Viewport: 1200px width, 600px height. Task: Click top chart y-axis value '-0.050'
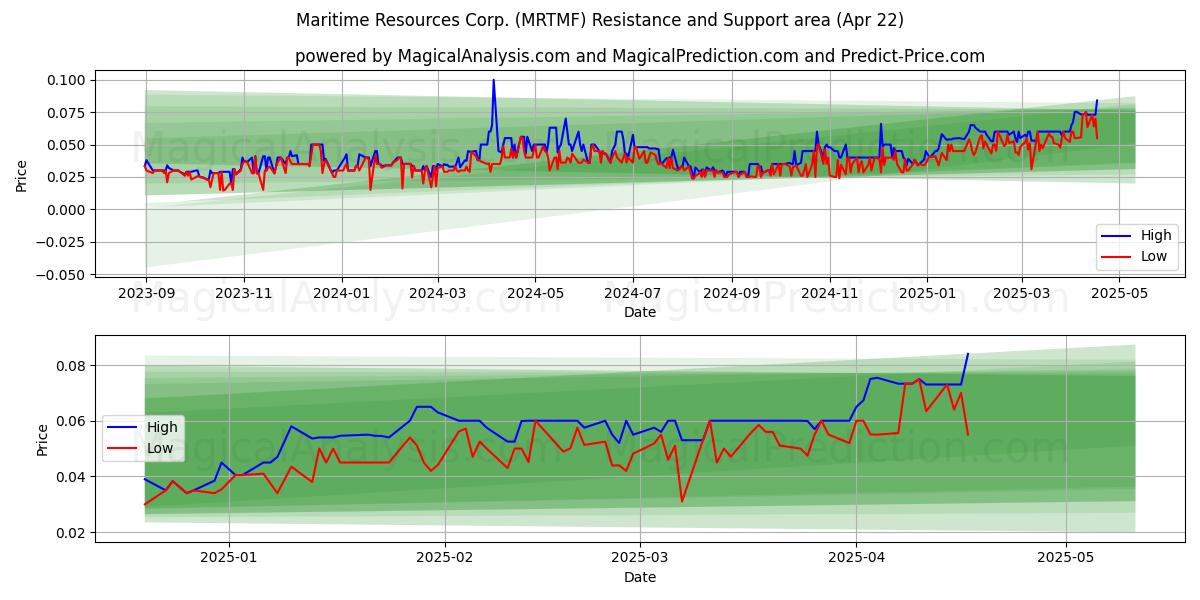62,275
